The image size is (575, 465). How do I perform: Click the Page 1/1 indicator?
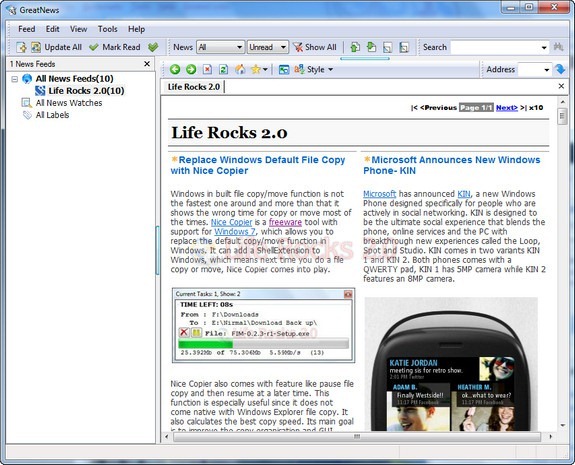click(476, 107)
